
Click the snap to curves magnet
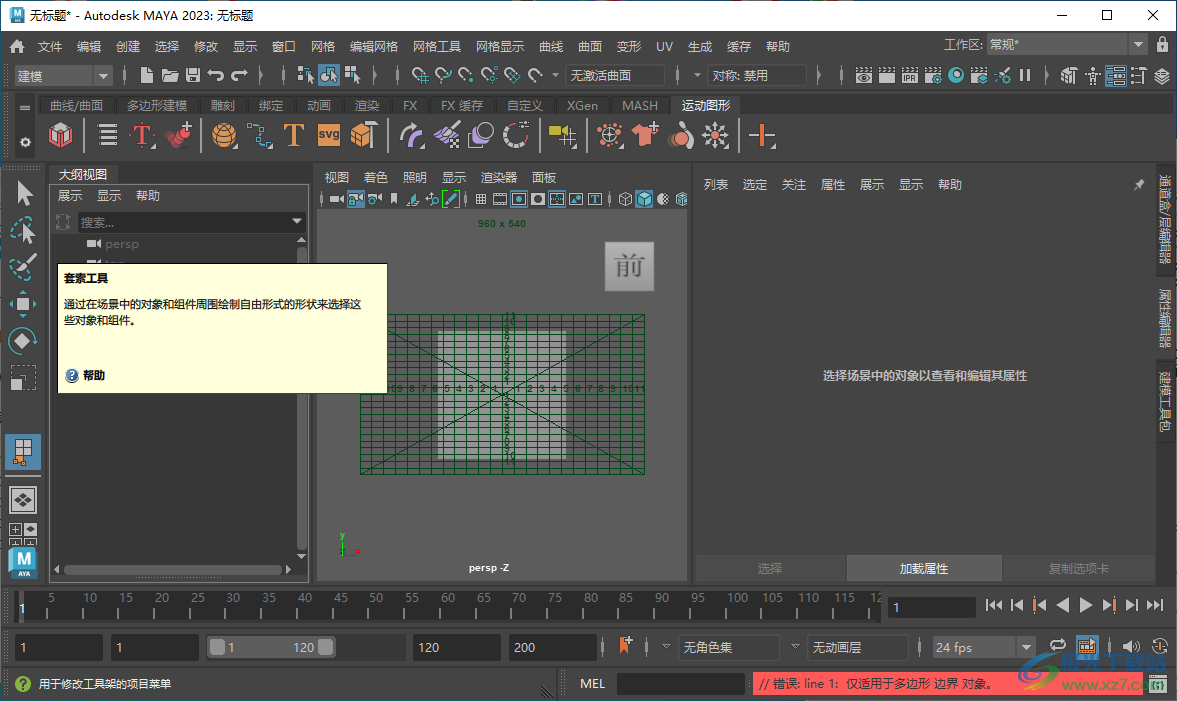coord(444,75)
